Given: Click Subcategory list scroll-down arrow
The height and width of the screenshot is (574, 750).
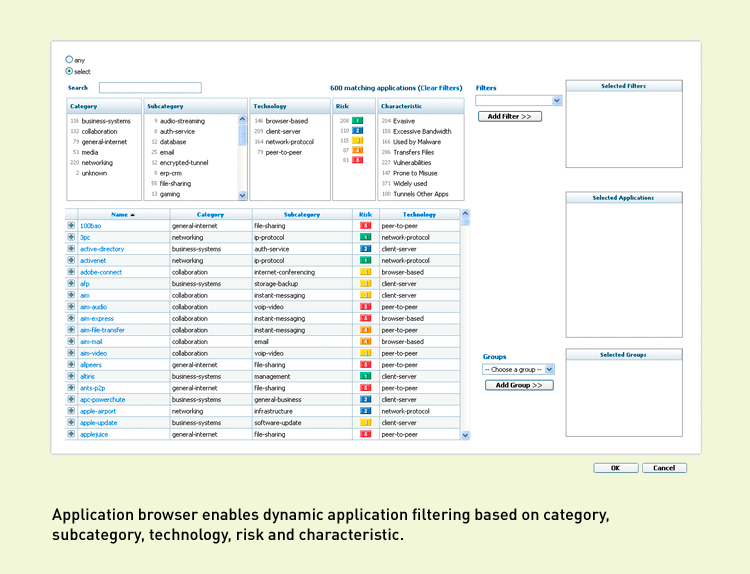Looking at the screenshot, I should (x=242, y=195).
